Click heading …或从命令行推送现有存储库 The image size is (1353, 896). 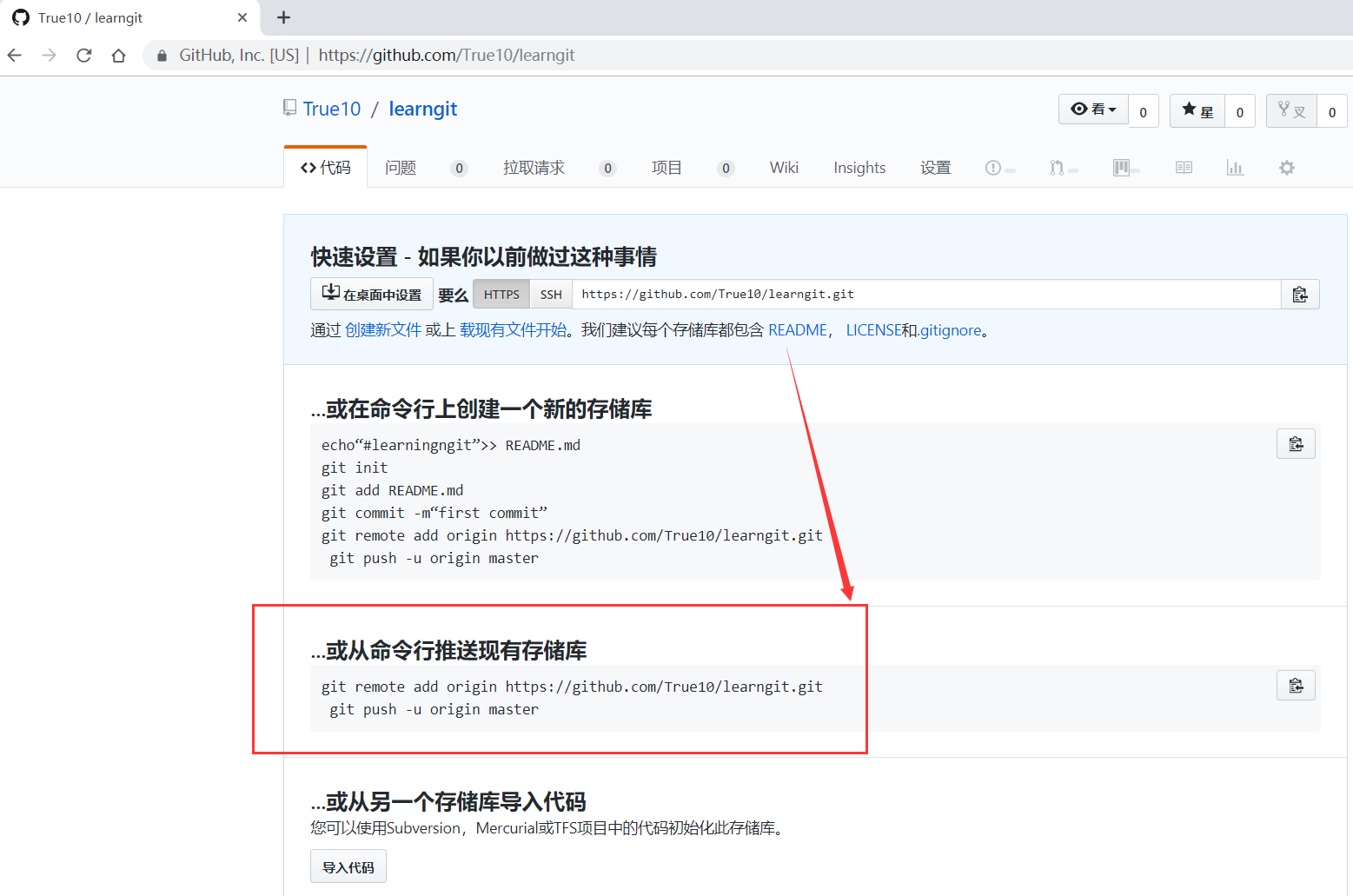coord(448,650)
